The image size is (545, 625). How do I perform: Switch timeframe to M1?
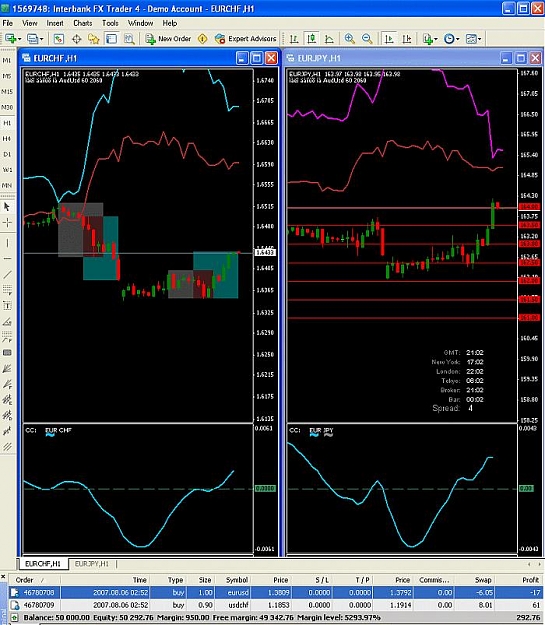(x=7, y=60)
